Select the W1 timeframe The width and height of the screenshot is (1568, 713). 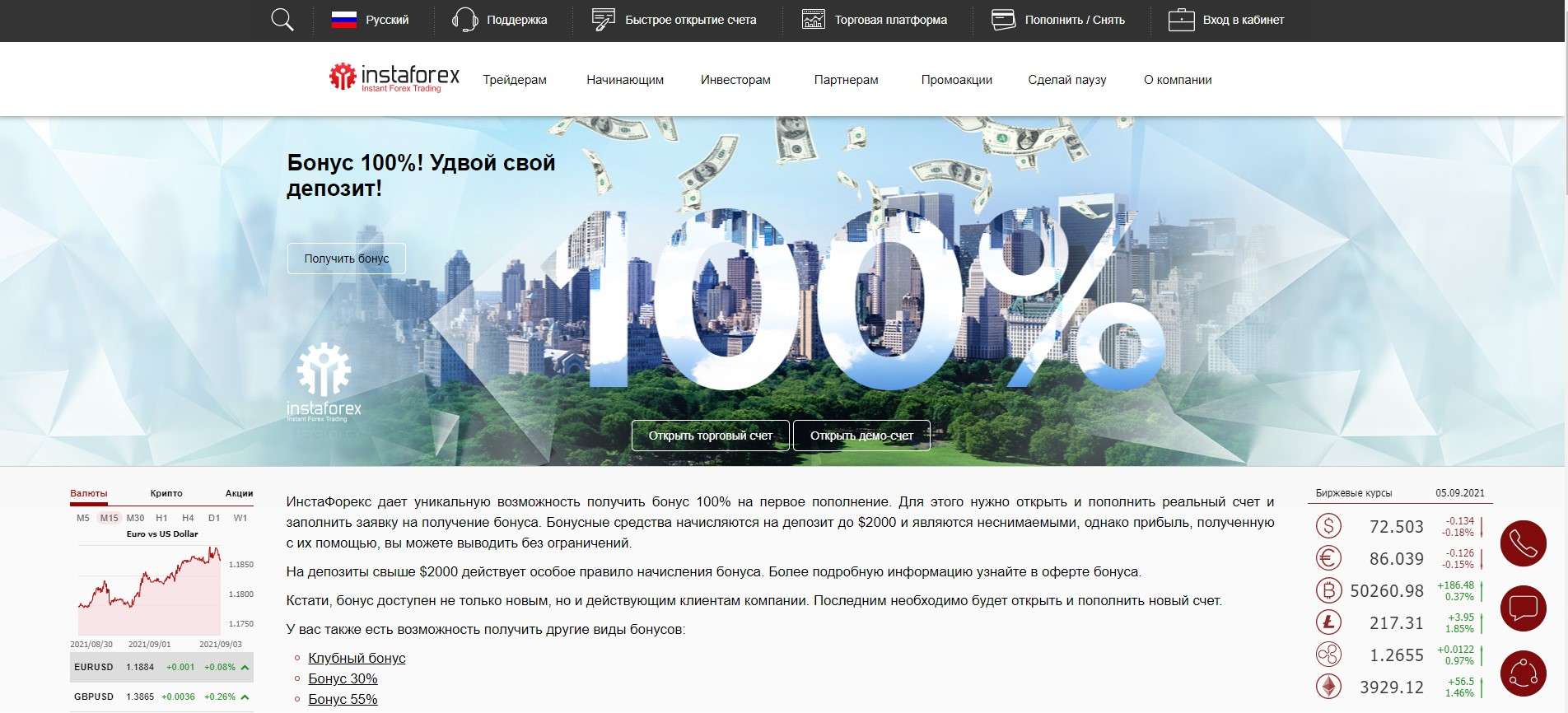click(240, 518)
